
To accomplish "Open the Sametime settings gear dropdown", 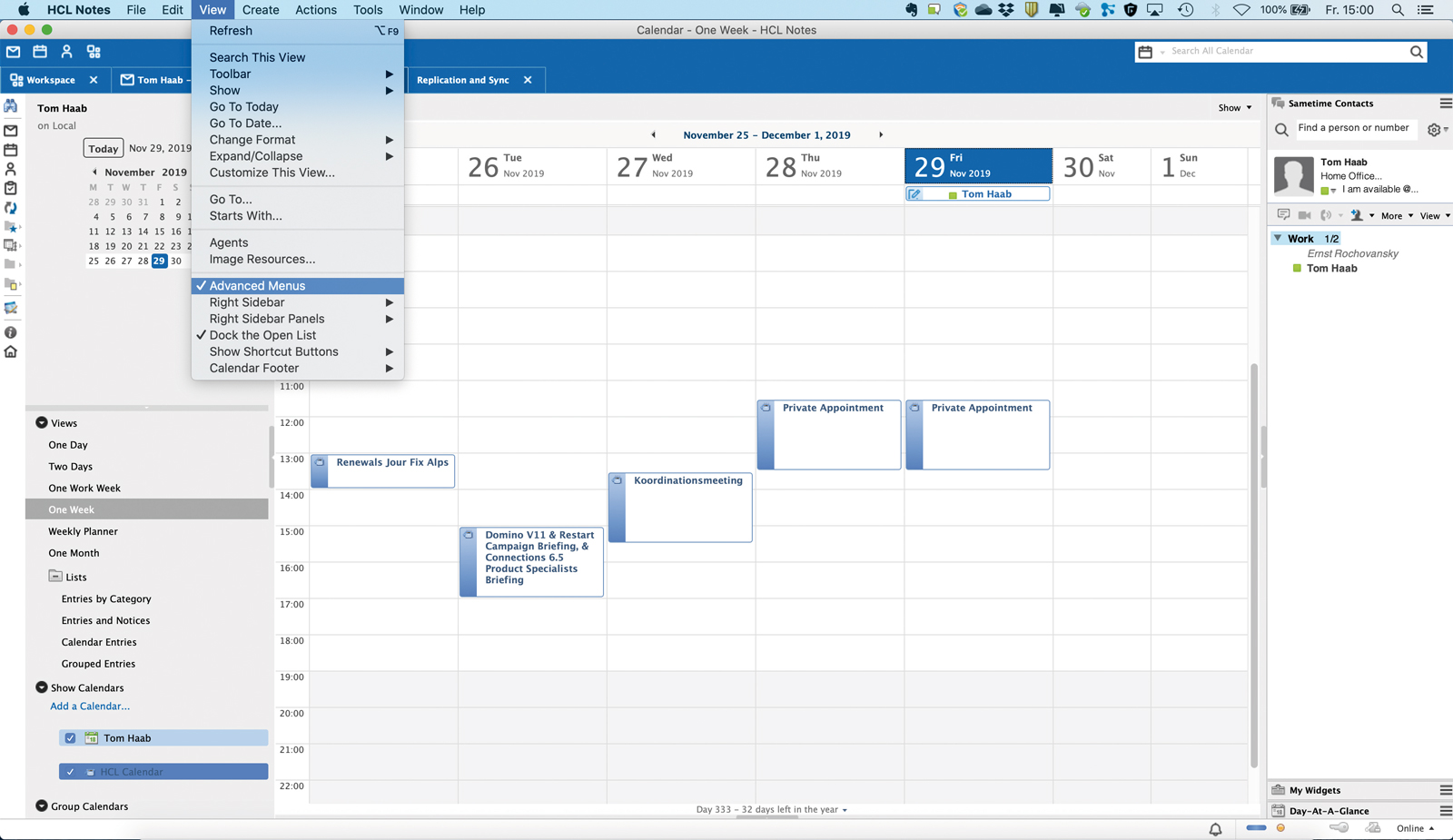I will [x=1438, y=130].
